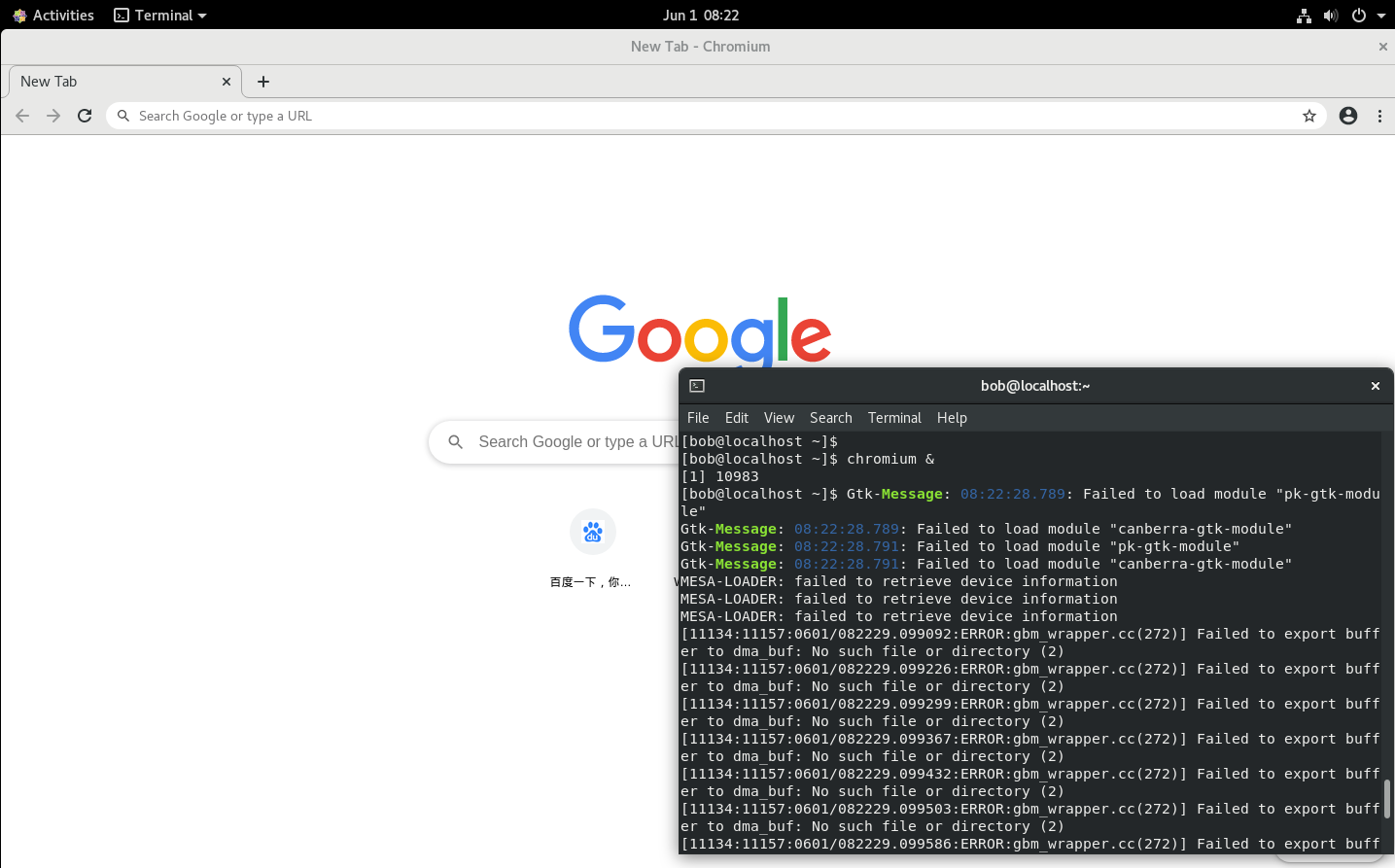Click the power icon in top bar
This screenshot has width=1395, height=868.
click(1359, 15)
